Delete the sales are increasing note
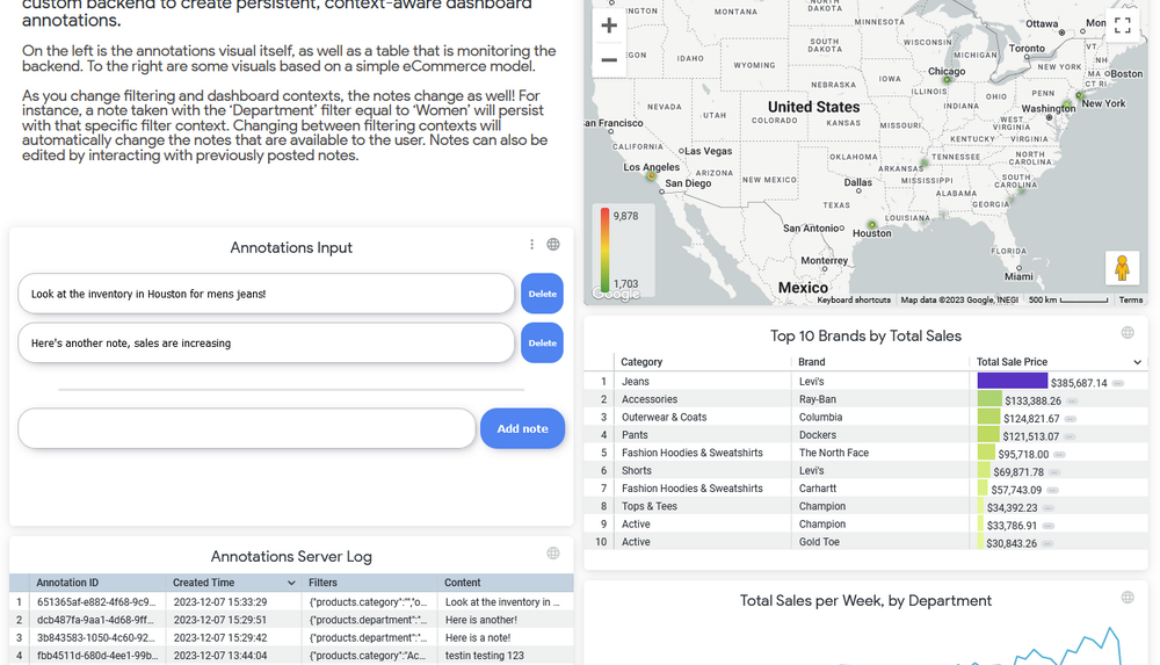The height and width of the screenshot is (665, 1160). pos(542,343)
